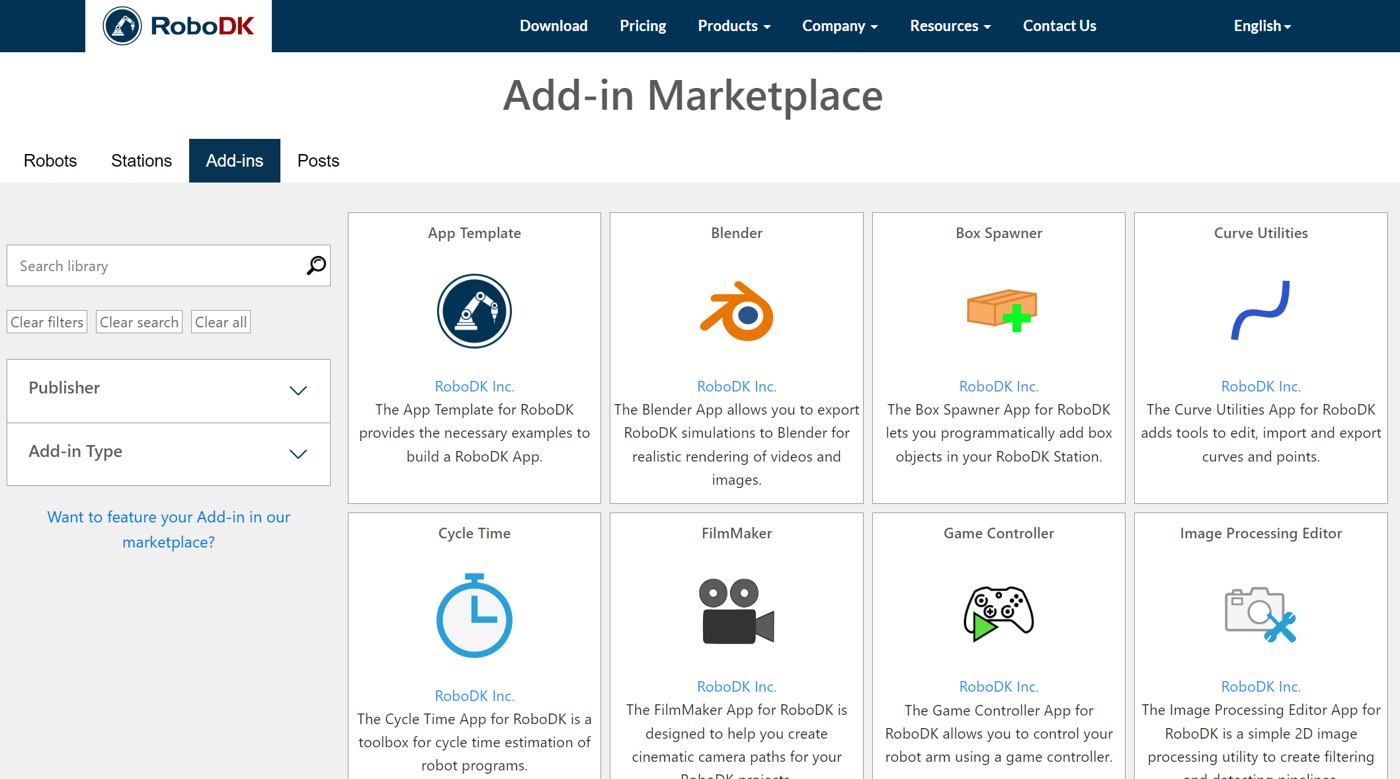Open the Products dropdown menu
This screenshot has height=779, width=1400.
tap(734, 26)
